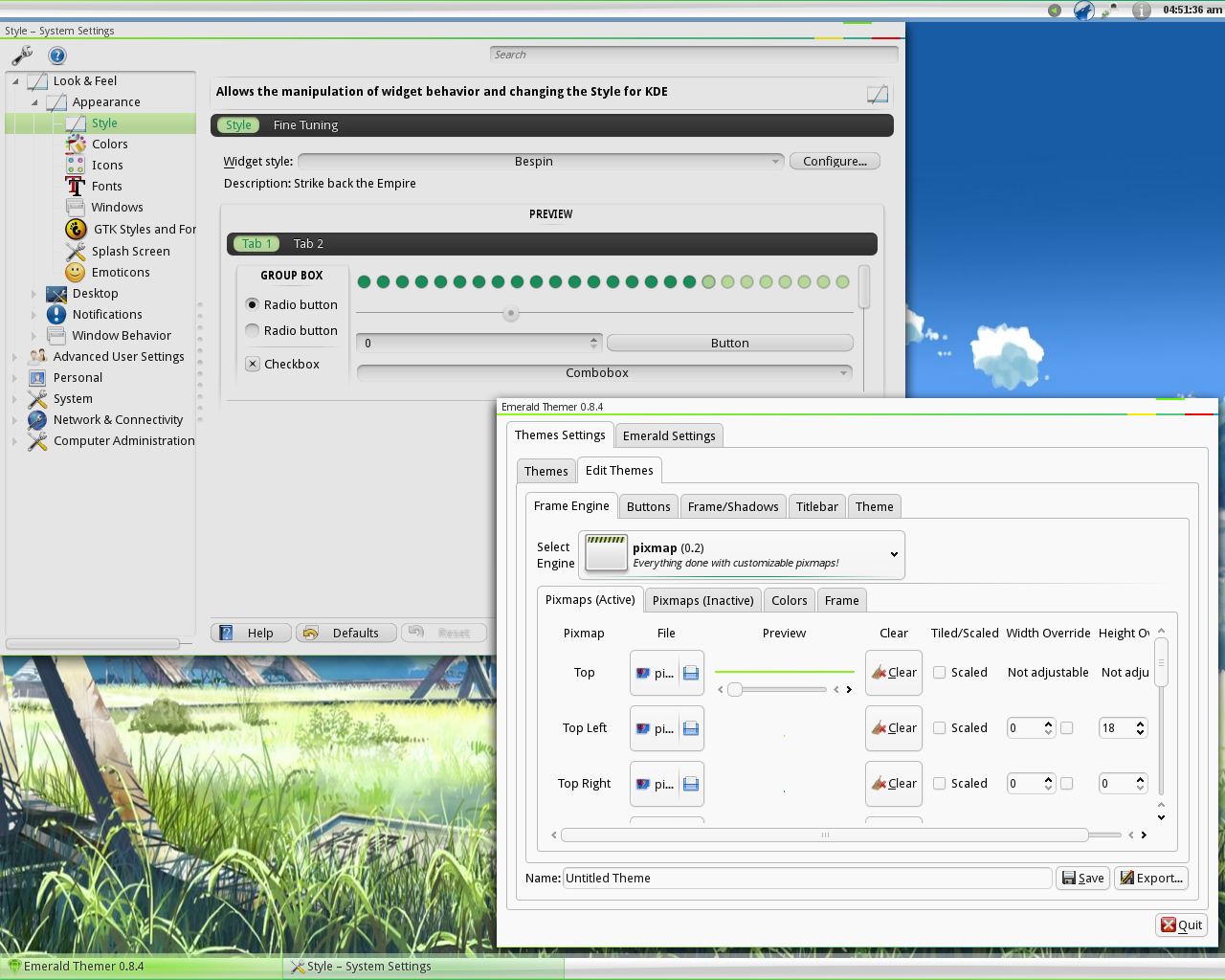Save the Emerald theme
Image resolution: width=1225 pixels, height=980 pixels.
pos(1083,878)
